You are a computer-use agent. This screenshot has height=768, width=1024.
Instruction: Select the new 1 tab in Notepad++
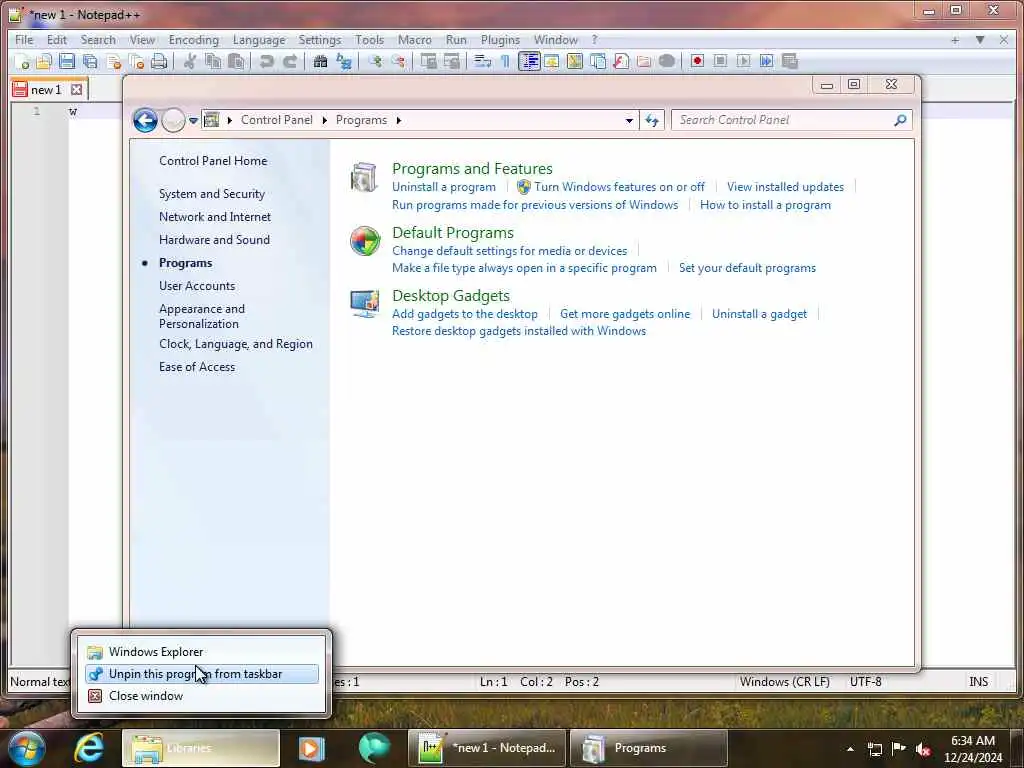pos(46,89)
